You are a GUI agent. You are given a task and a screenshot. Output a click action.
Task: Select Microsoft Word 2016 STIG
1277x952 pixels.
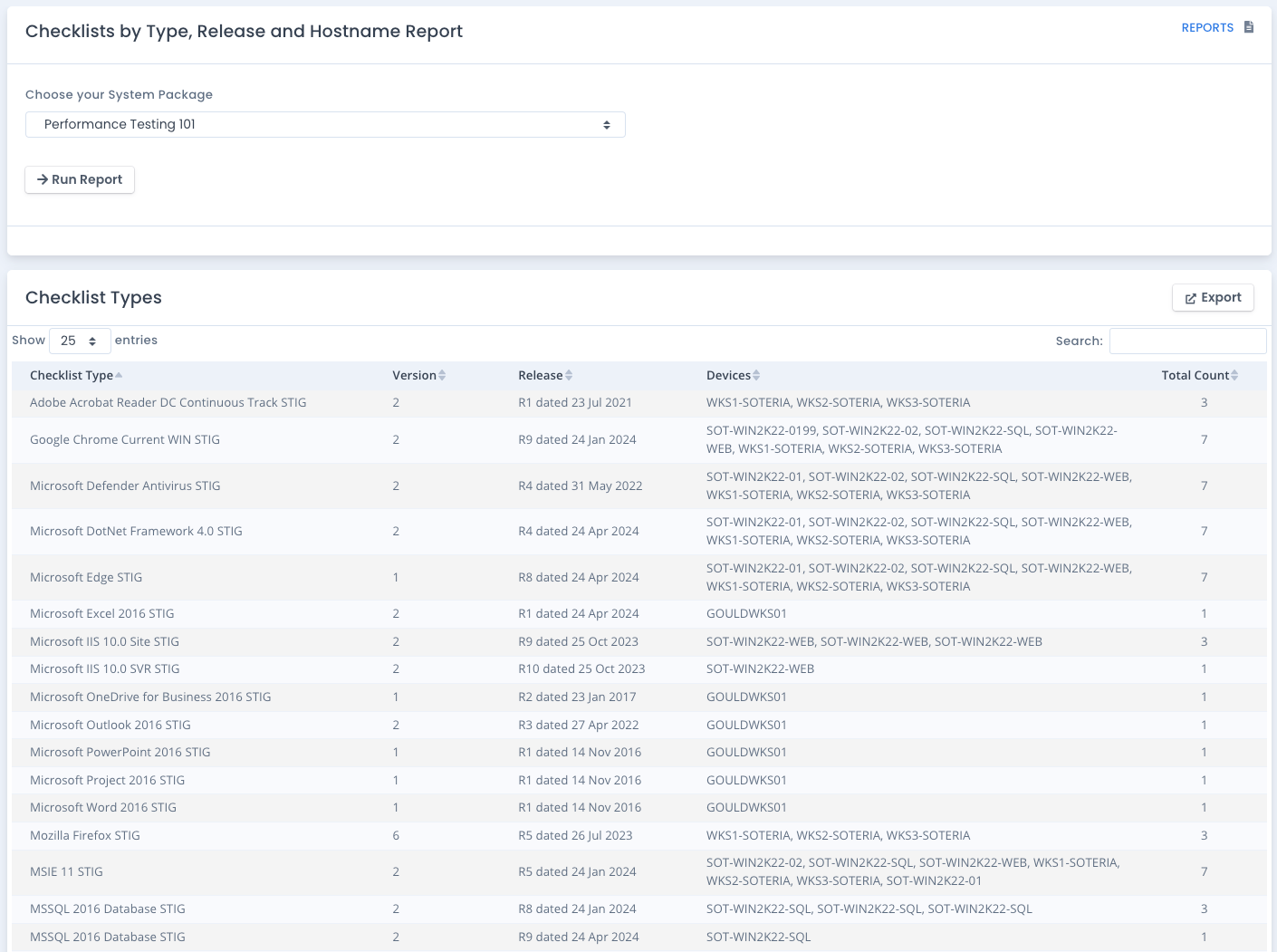pos(103,807)
